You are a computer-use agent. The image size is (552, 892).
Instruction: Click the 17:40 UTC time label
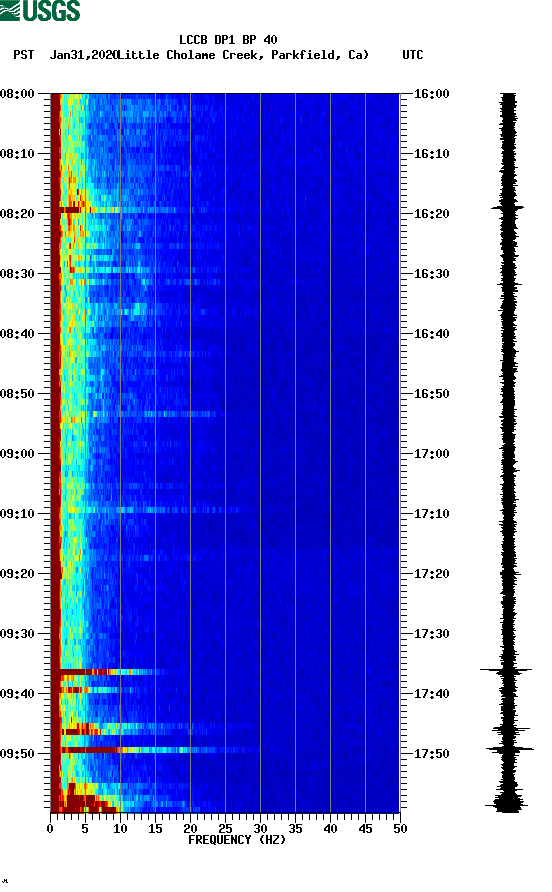431,694
